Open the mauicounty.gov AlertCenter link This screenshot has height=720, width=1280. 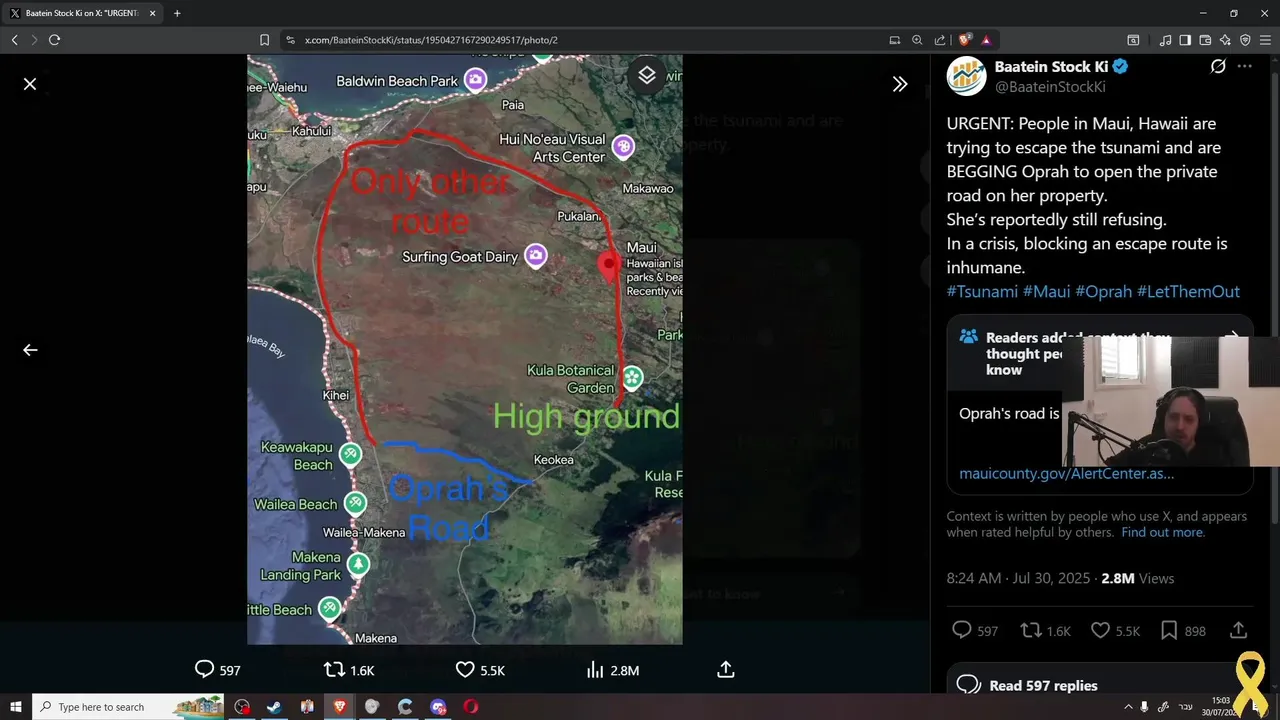click(1066, 474)
